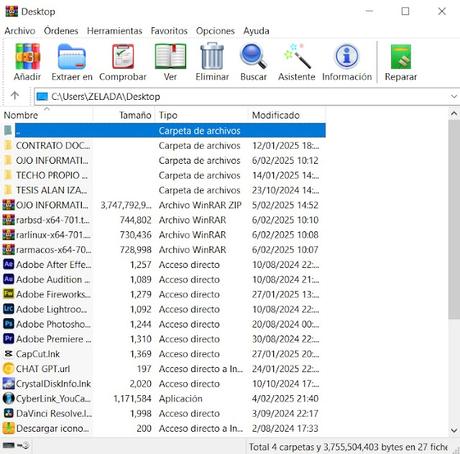Click the vertical scrollbar thumb
Screen dimensions: 460x454
pyautogui.click(x=454, y=219)
